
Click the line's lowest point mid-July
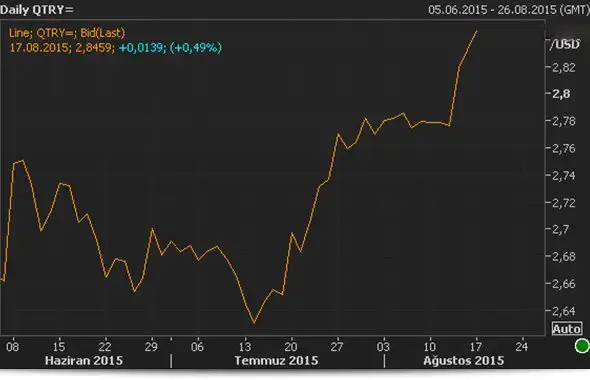coord(254,322)
